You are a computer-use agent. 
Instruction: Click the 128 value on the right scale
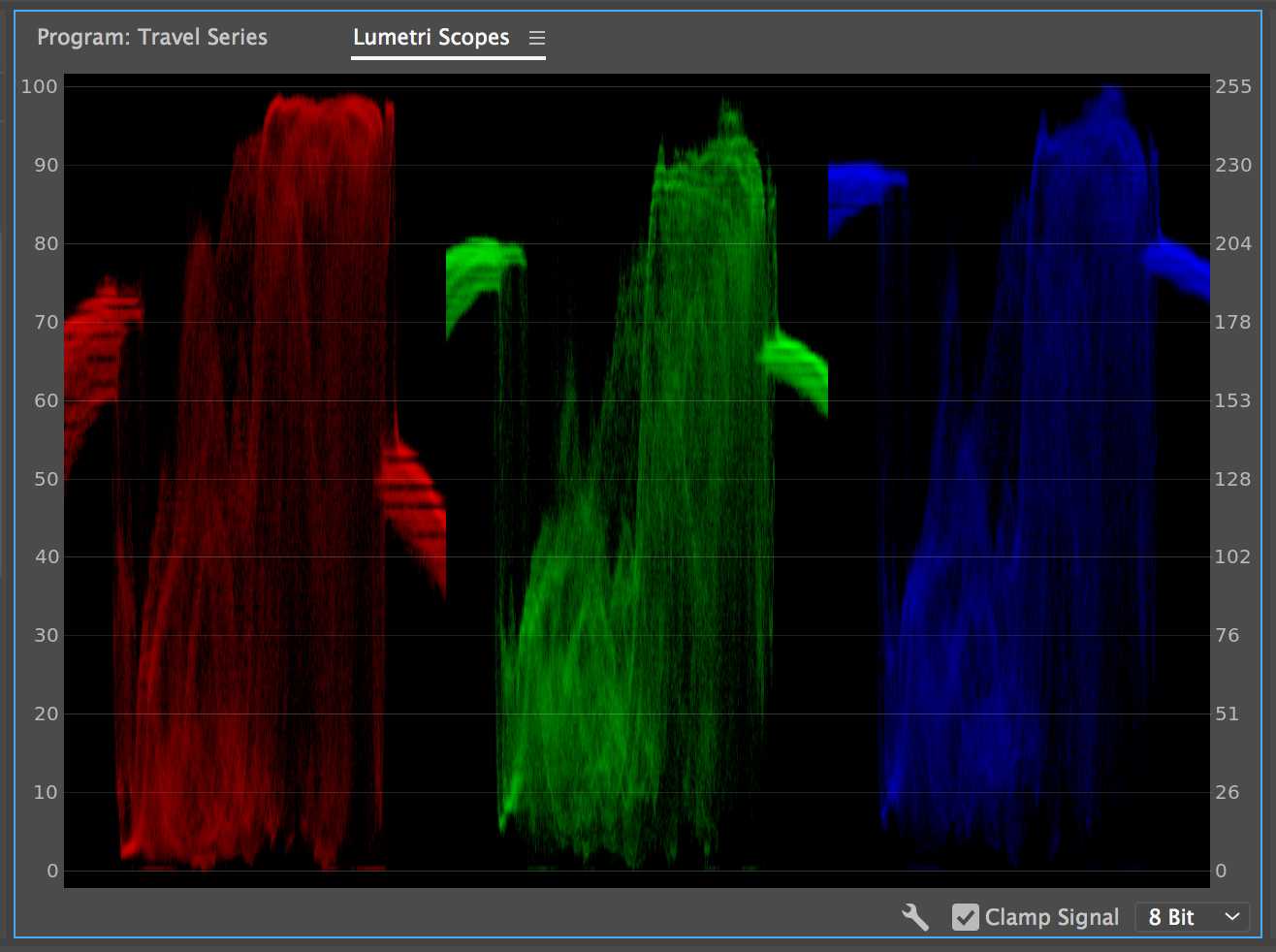pyautogui.click(x=1232, y=479)
